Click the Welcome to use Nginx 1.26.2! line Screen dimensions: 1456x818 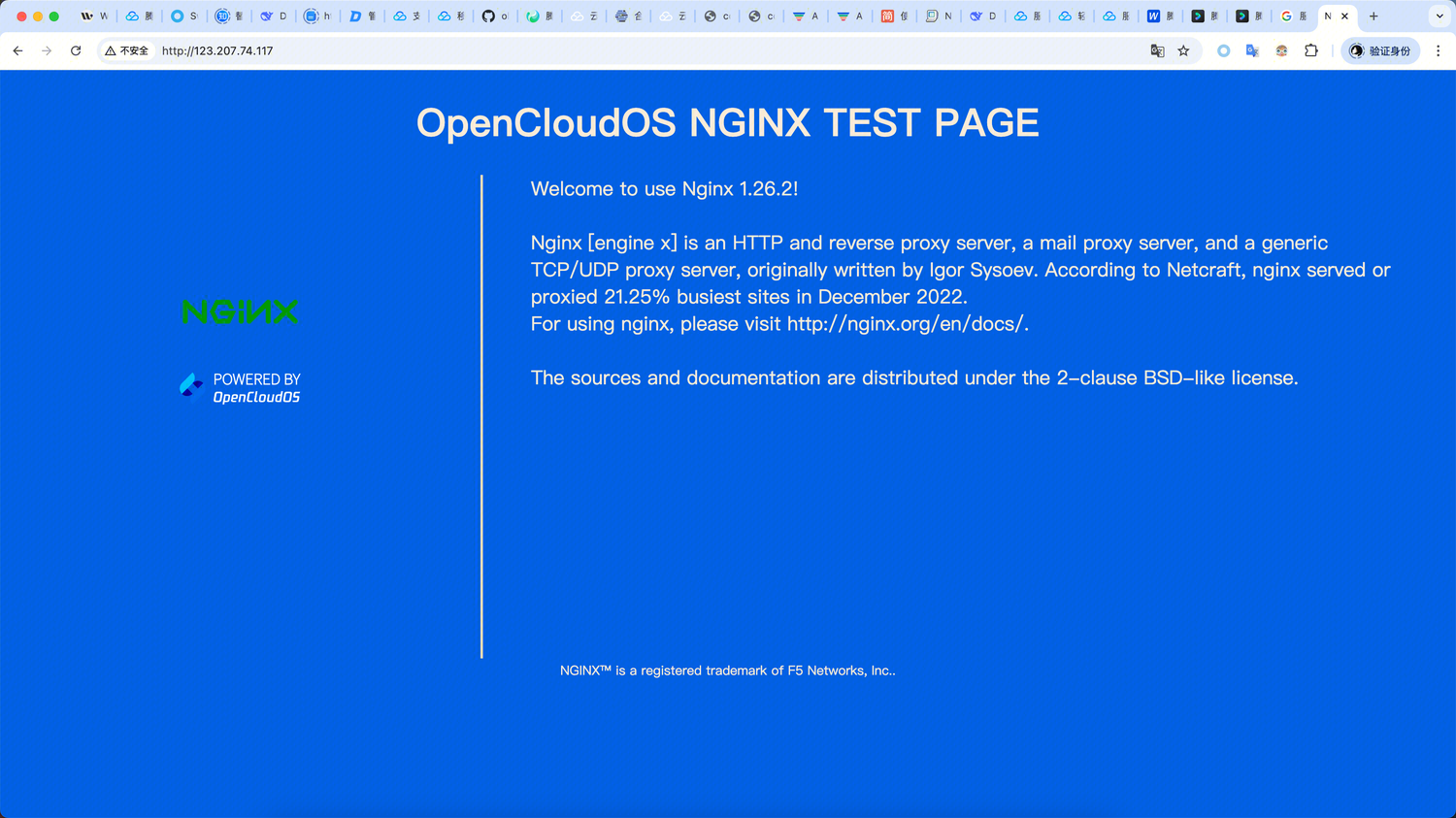(x=665, y=189)
